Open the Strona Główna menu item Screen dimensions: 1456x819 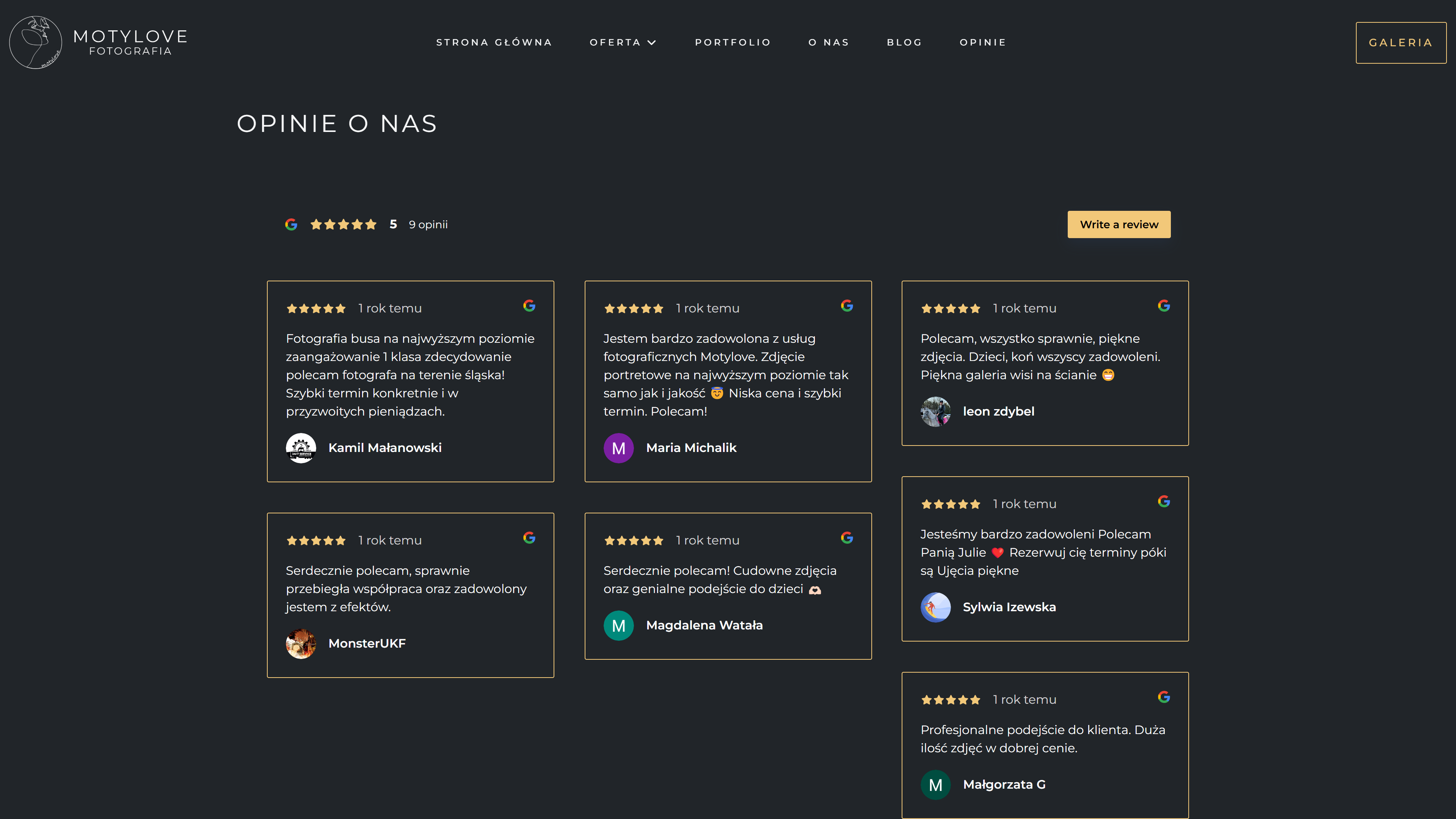coord(493,42)
